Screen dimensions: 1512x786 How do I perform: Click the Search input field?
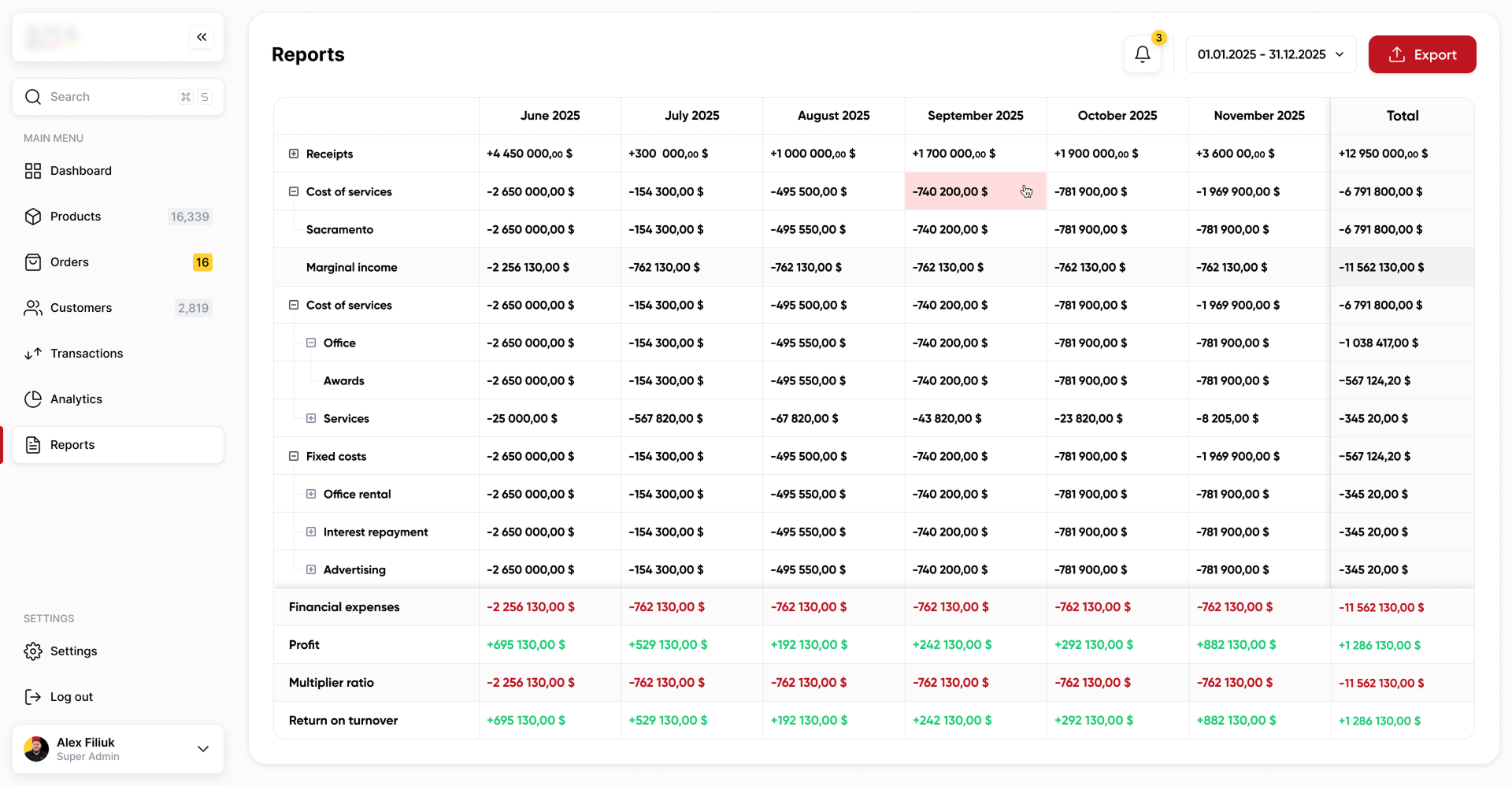(110, 97)
